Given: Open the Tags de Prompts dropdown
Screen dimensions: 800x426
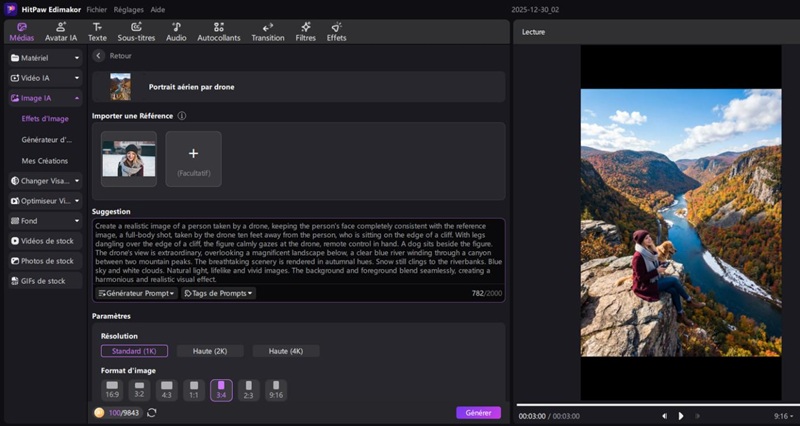Looking at the screenshot, I should (x=218, y=293).
